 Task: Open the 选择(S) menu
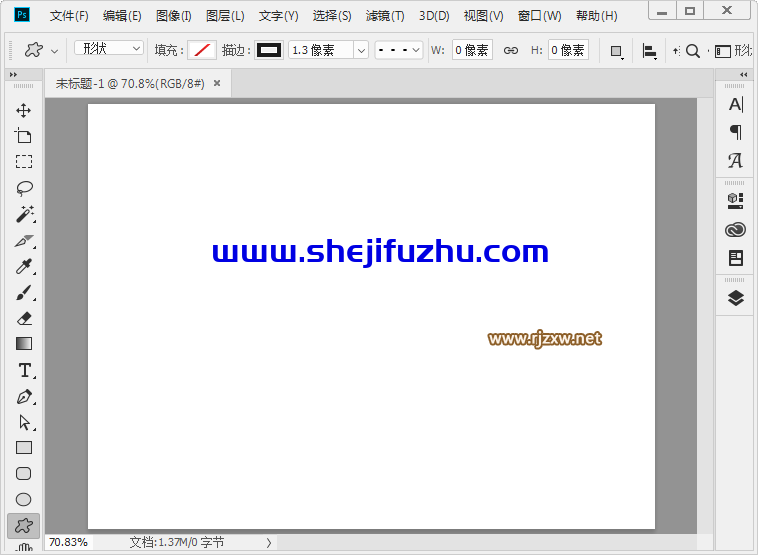click(332, 16)
